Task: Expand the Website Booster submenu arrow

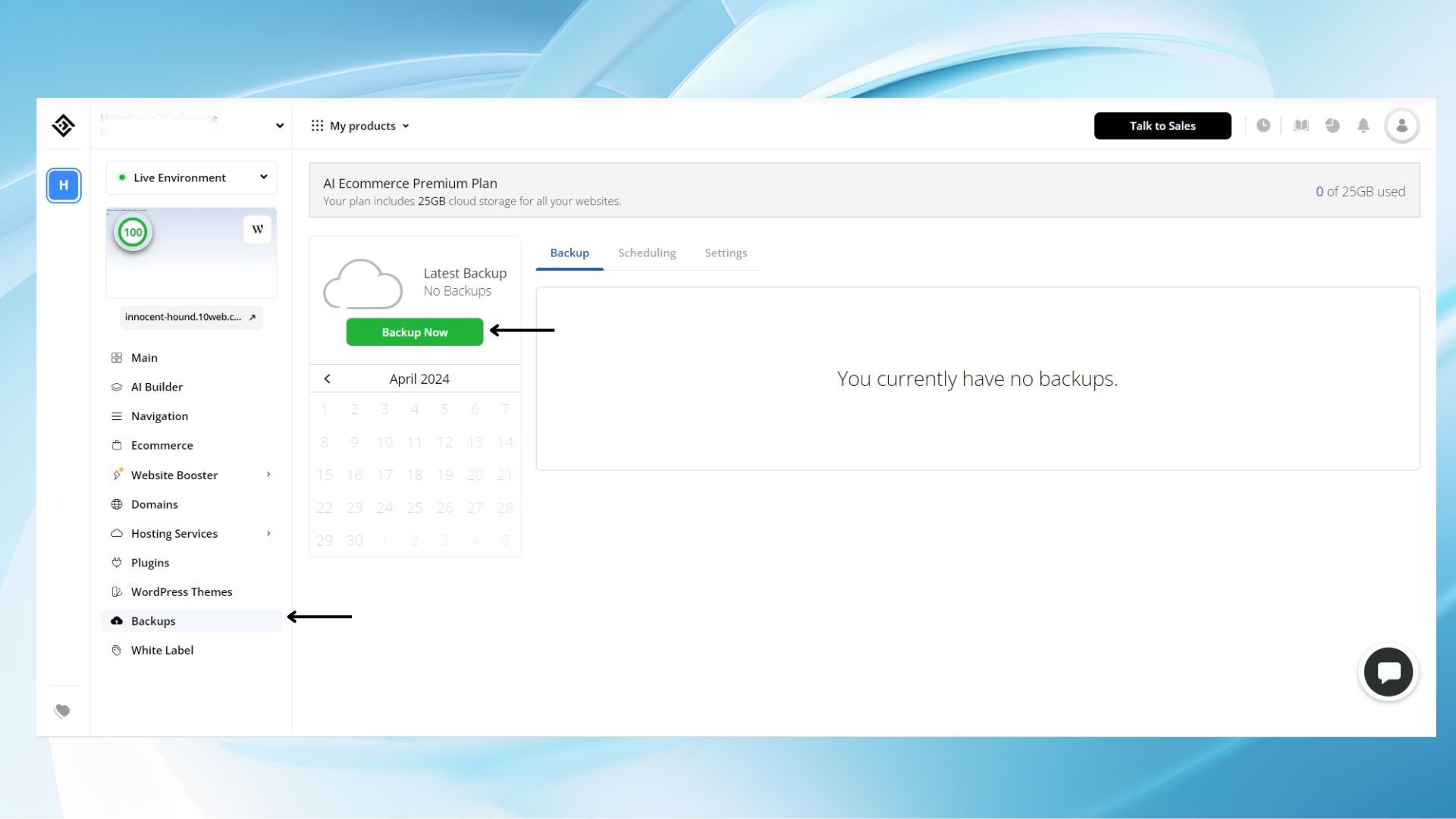Action: (x=268, y=475)
